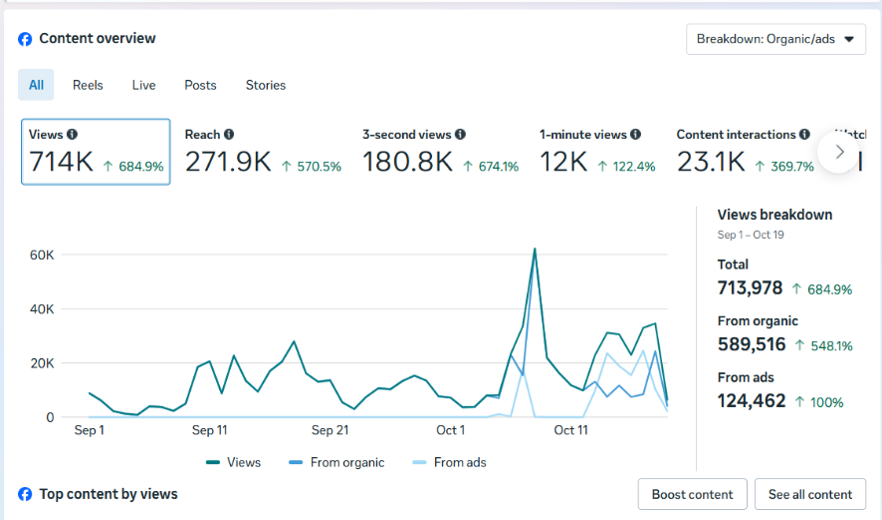The image size is (882, 520).
Task: Click the info icon next to 3-second views
Action: click(x=460, y=135)
